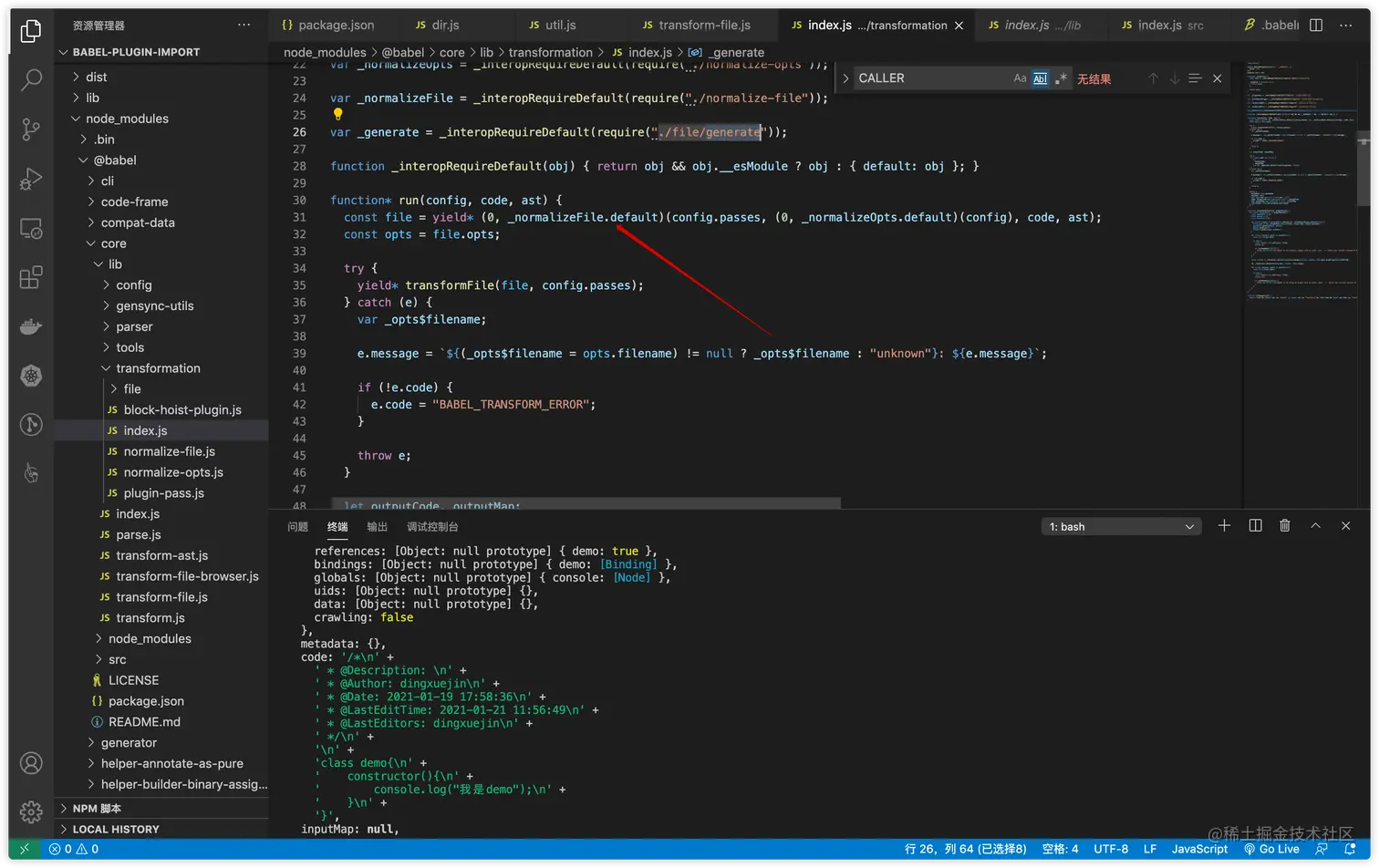Image resolution: width=1379 pixels, height=868 pixels.
Task: Open block-hoist-plugin.js in the explorer
Action: click(182, 410)
